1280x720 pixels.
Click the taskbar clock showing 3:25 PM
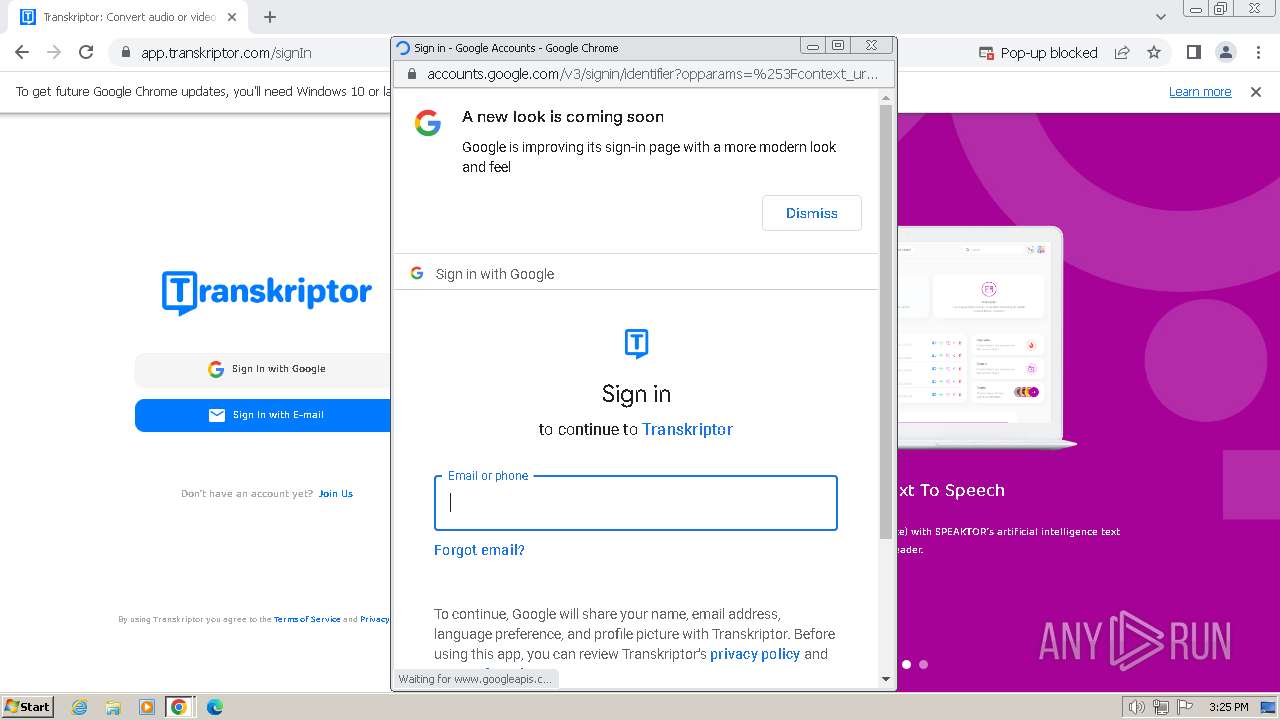point(1228,707)
